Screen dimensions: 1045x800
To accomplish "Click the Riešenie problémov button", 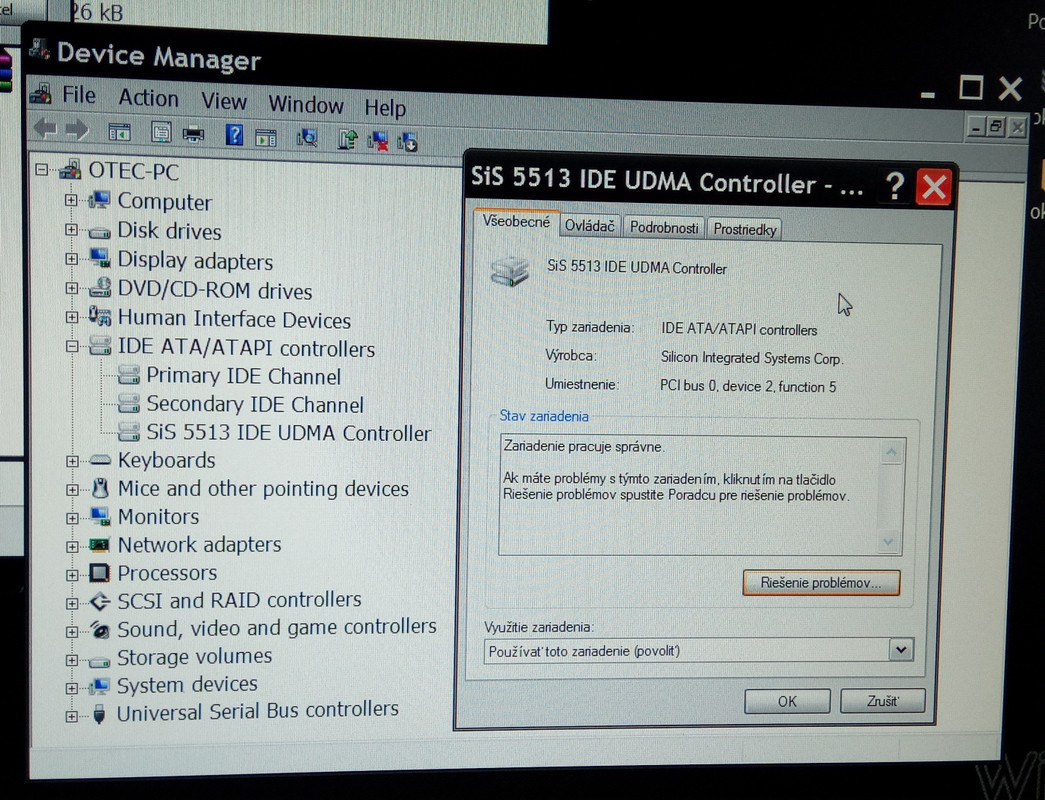I will pos(820,583).
